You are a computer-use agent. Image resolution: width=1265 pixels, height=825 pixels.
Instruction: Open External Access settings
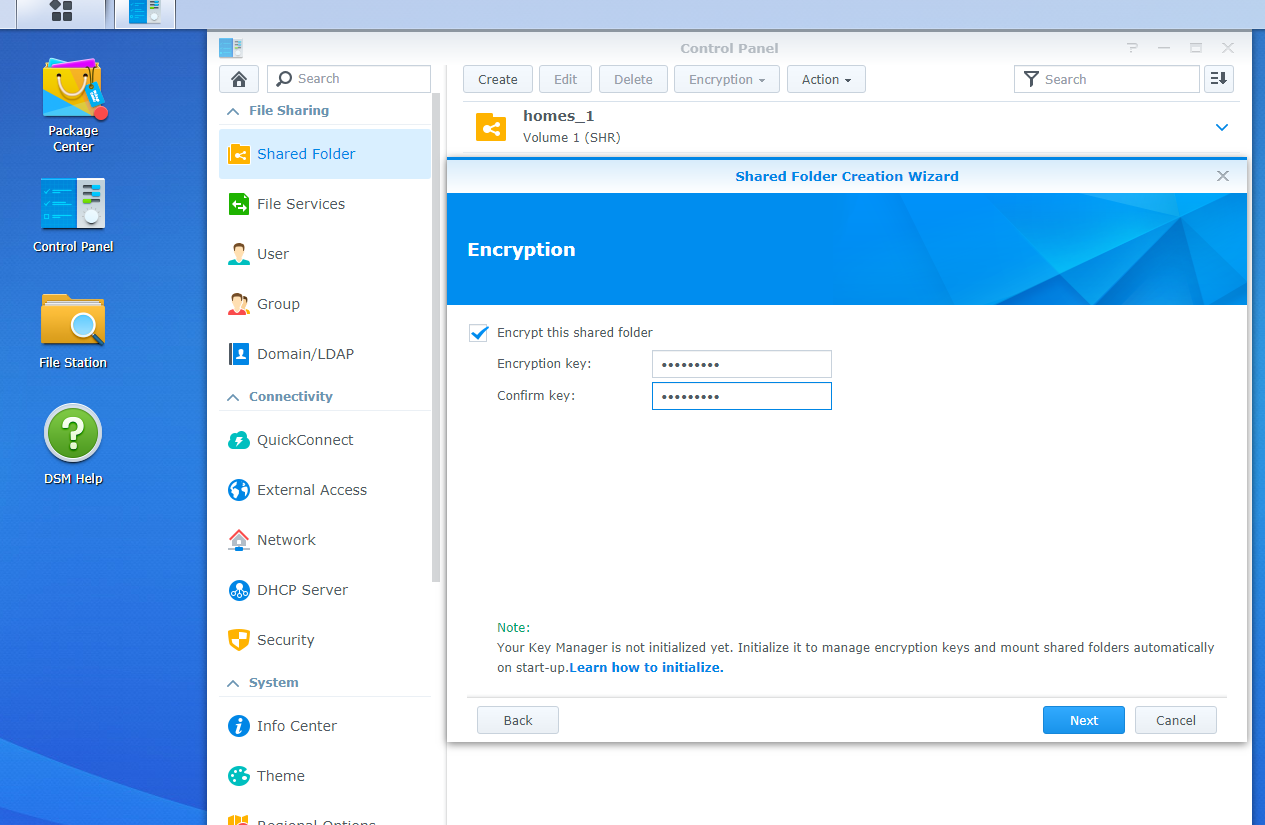point(325,490)
